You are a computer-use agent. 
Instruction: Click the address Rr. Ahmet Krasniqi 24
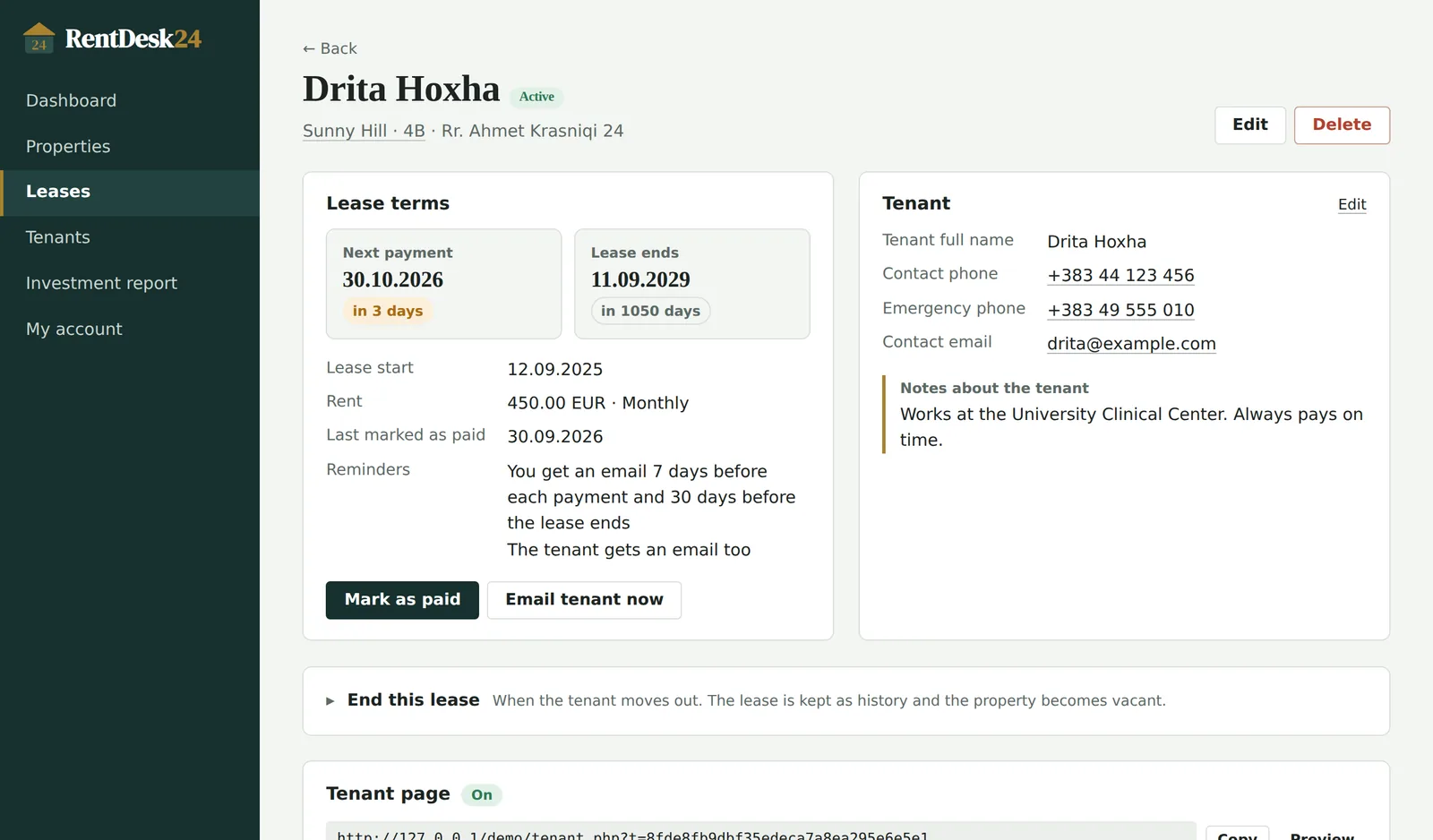[532, 131]
